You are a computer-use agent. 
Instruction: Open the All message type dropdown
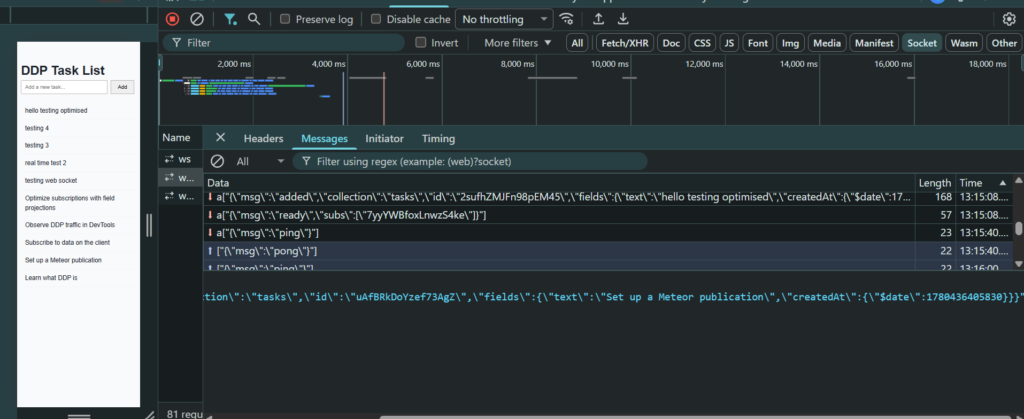coord(261,161)
